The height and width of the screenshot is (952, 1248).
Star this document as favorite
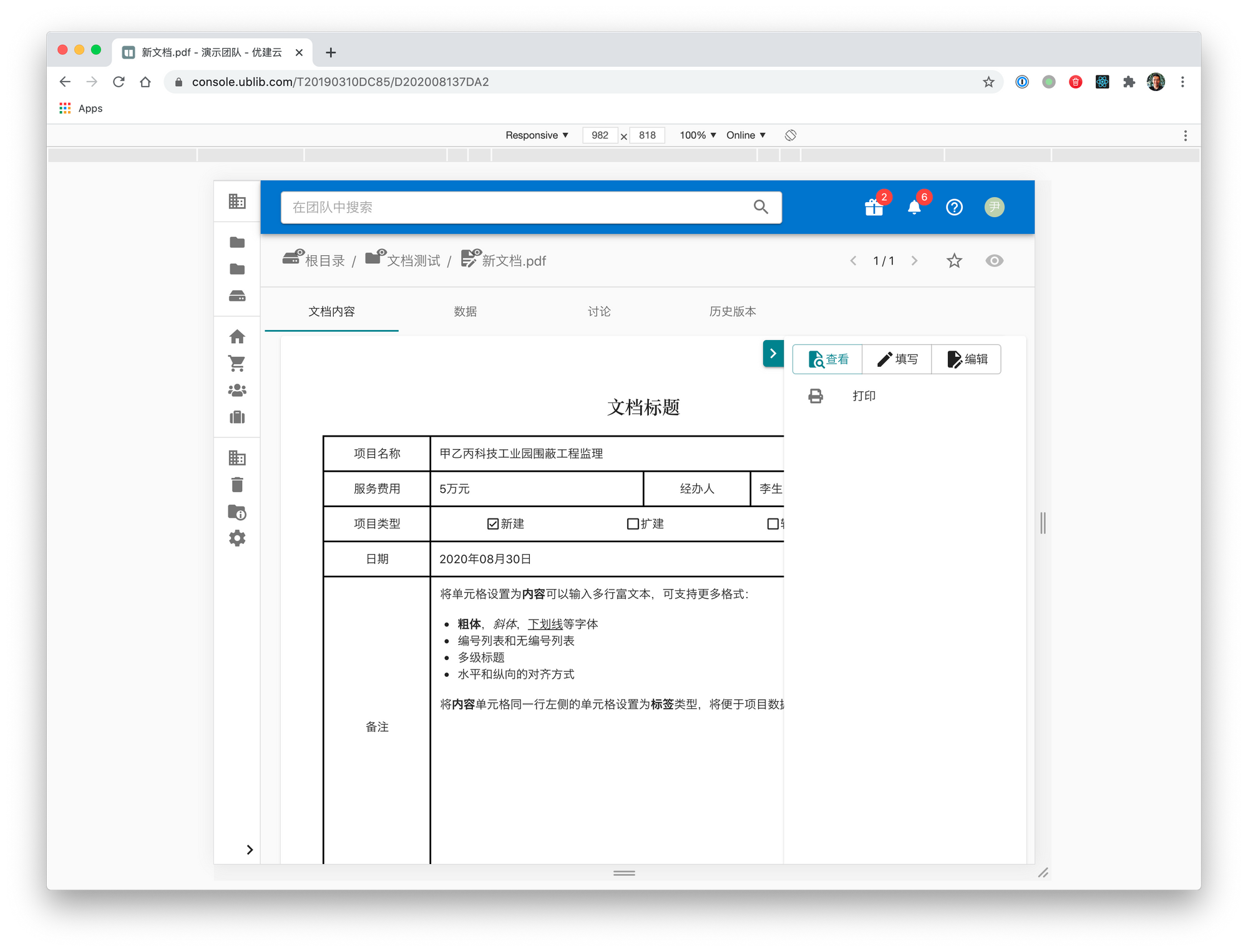(x=954, y=261)
